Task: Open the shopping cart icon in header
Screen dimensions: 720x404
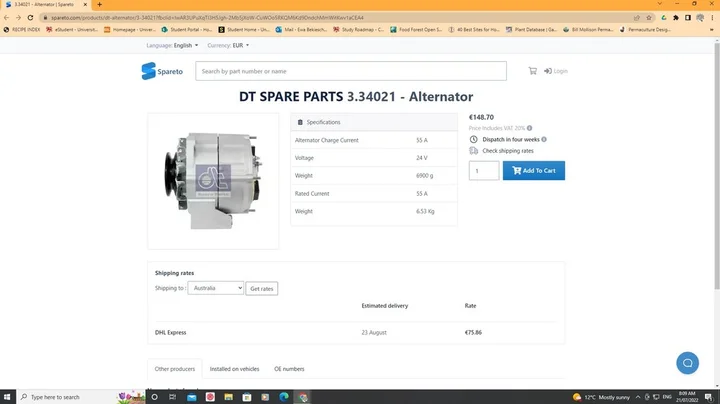Action: (x=533, y=71)
